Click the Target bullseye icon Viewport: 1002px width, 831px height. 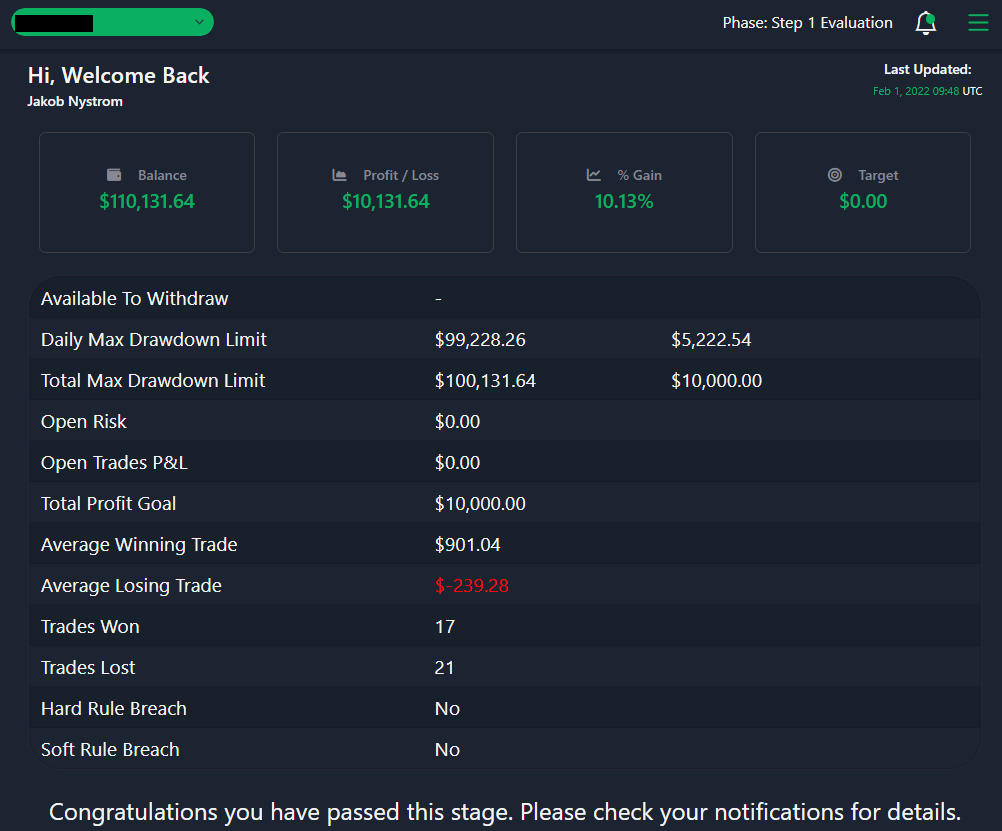coord(835,175)
